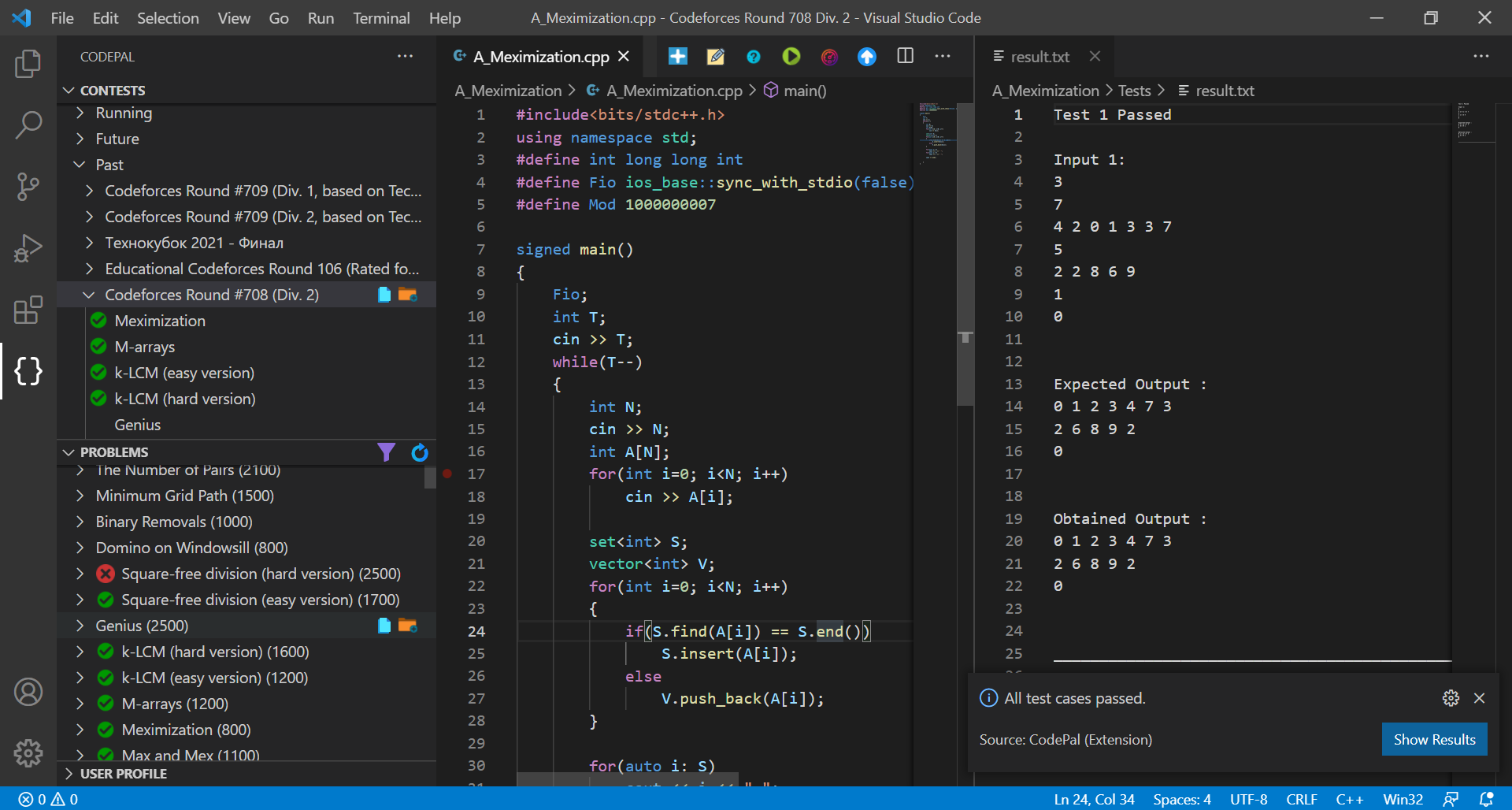Image resolution: width=1512 pixels, height=810 pixels.
Task: Change the CRLF end of line setting
Action: coord(1302,799)
